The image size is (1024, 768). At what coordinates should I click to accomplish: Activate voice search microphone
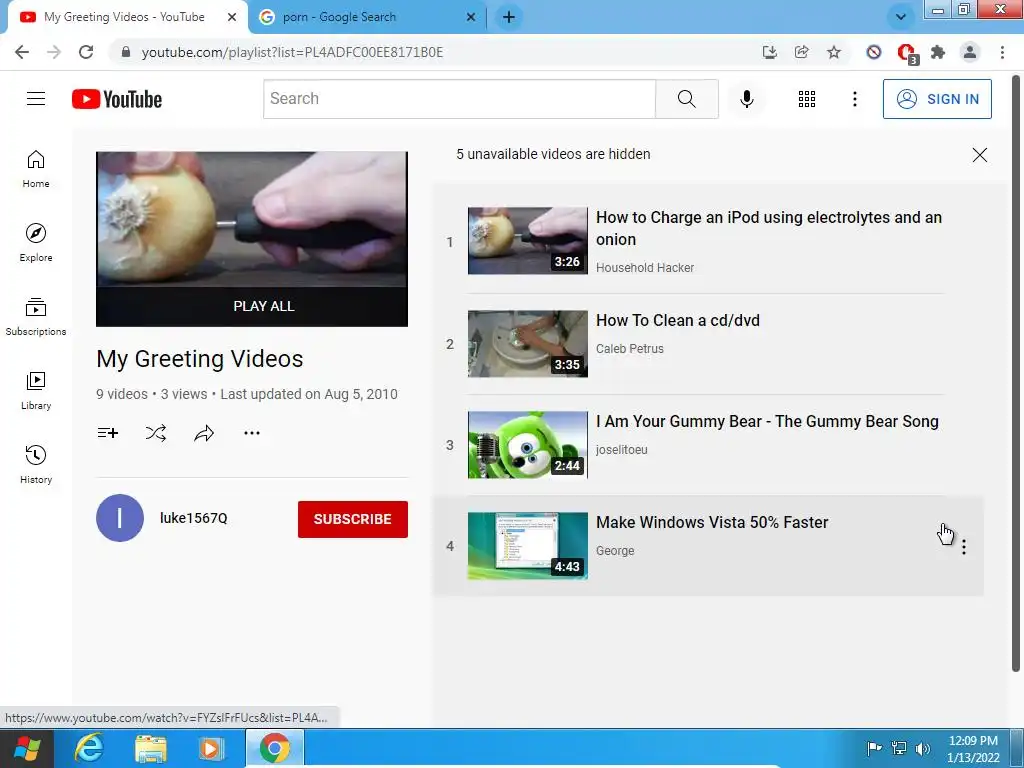pos(746,99)
